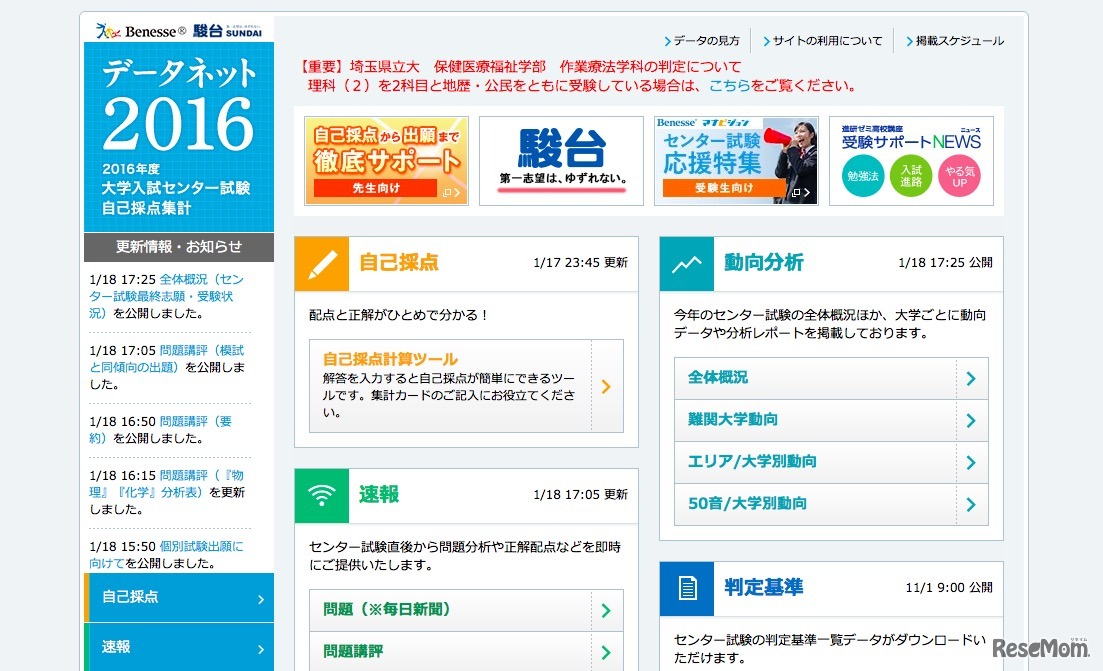Click the arrow beside 自己採点計算ツール

pyautogui.click(x=607, y=385)
